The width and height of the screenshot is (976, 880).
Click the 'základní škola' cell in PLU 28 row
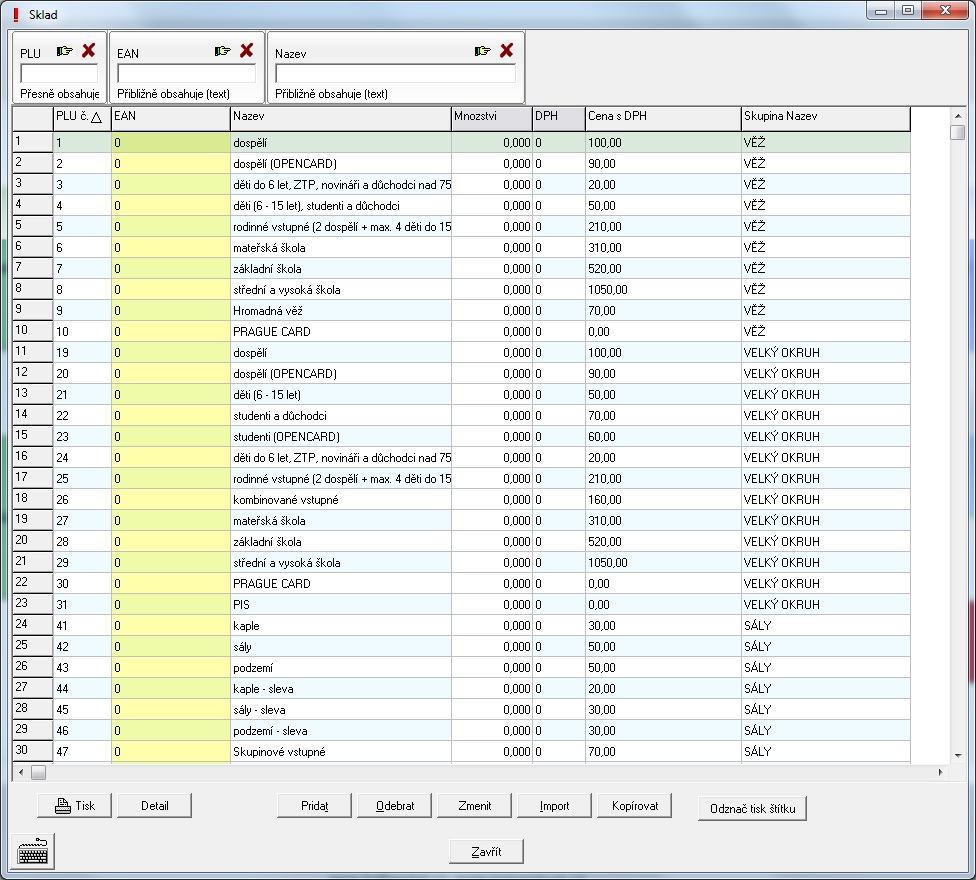pos(340,541)
